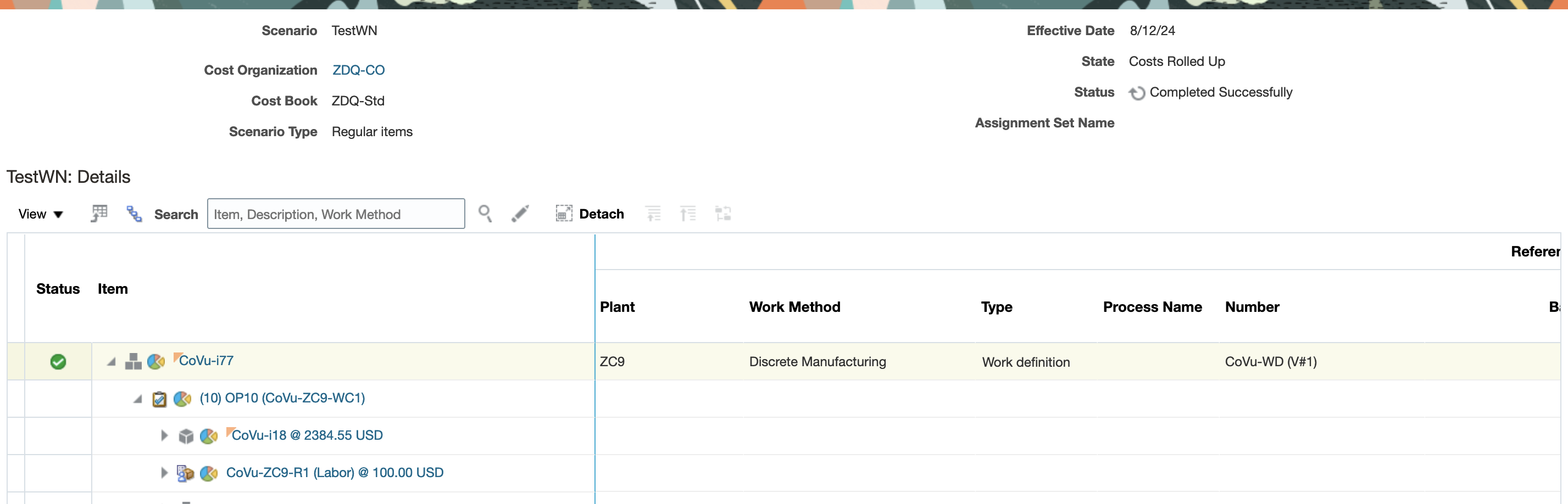The image size is (1568, 504).
Task: Click the assembly structure icon for CoVu-i77
Action: 133,362
